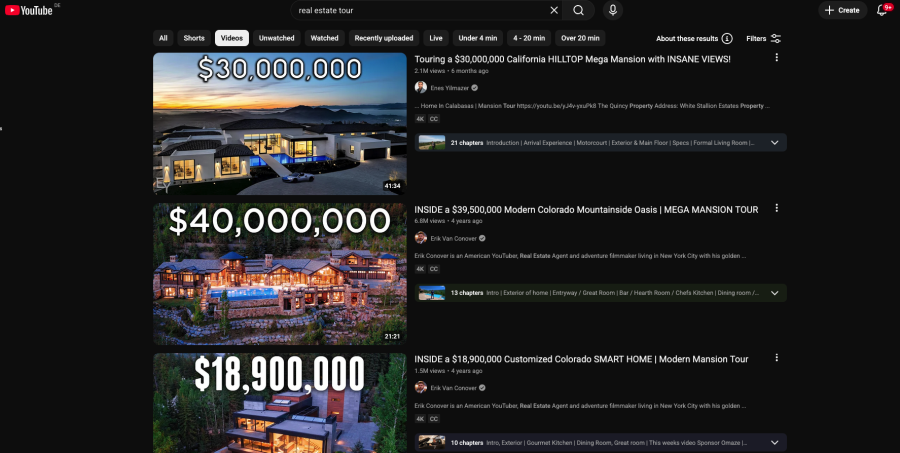The height and width of the screenshot is (453, 900).
Task: Click the 2.1M views • 6 months ago text
Action: 452,71
